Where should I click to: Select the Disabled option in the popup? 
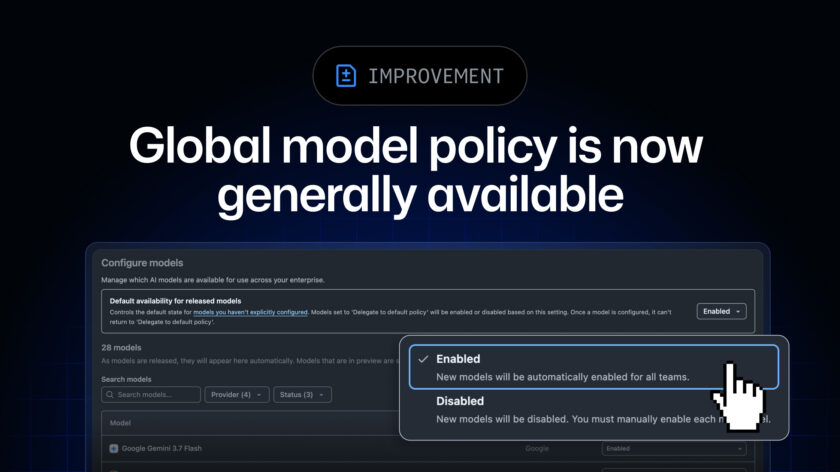point(594,410)
